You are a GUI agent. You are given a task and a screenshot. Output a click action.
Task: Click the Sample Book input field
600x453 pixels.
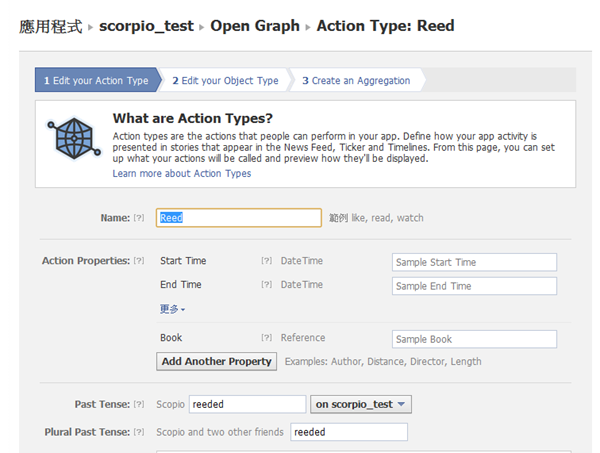[x=473, y=339]
